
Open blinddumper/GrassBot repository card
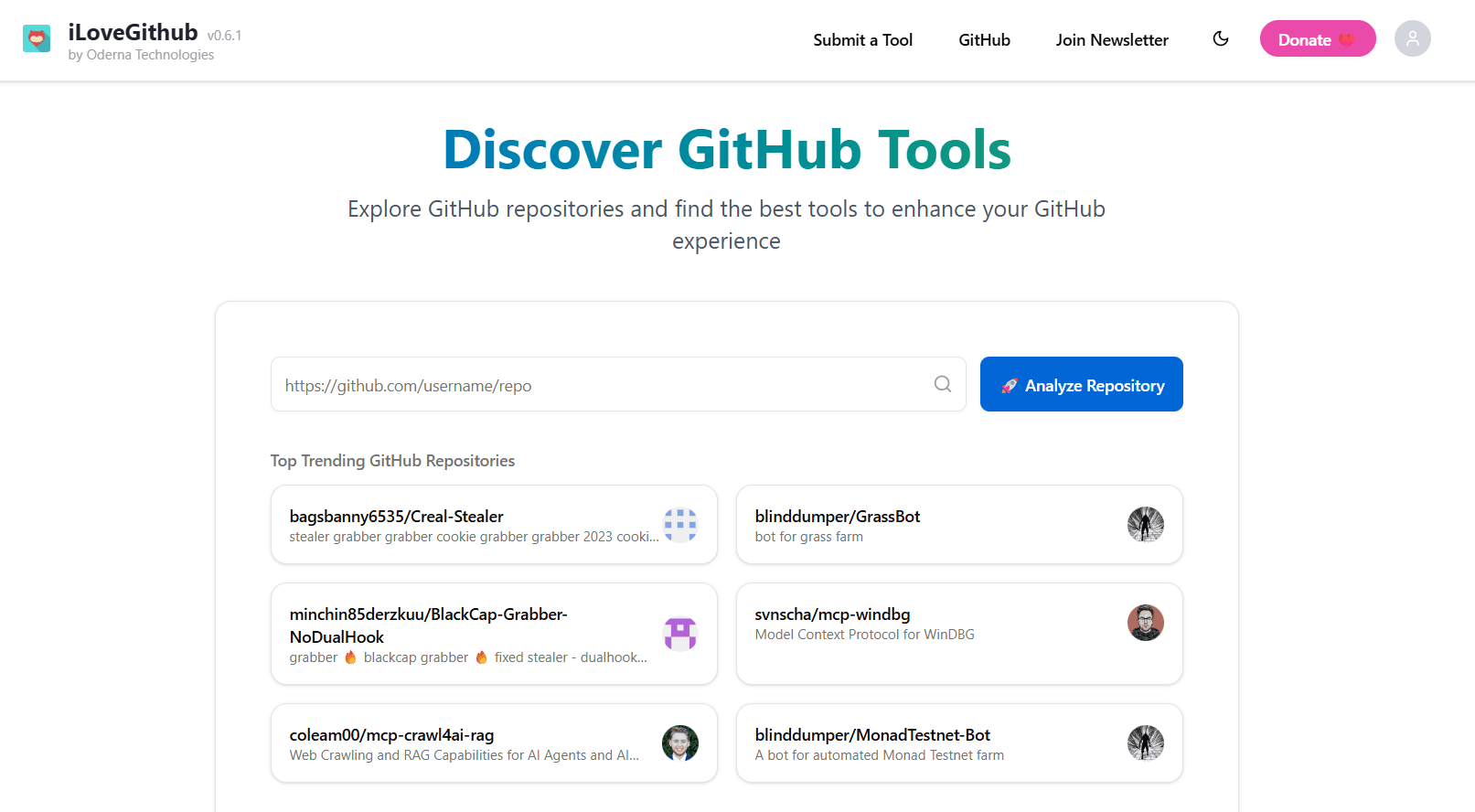click(x=959, y=525)
